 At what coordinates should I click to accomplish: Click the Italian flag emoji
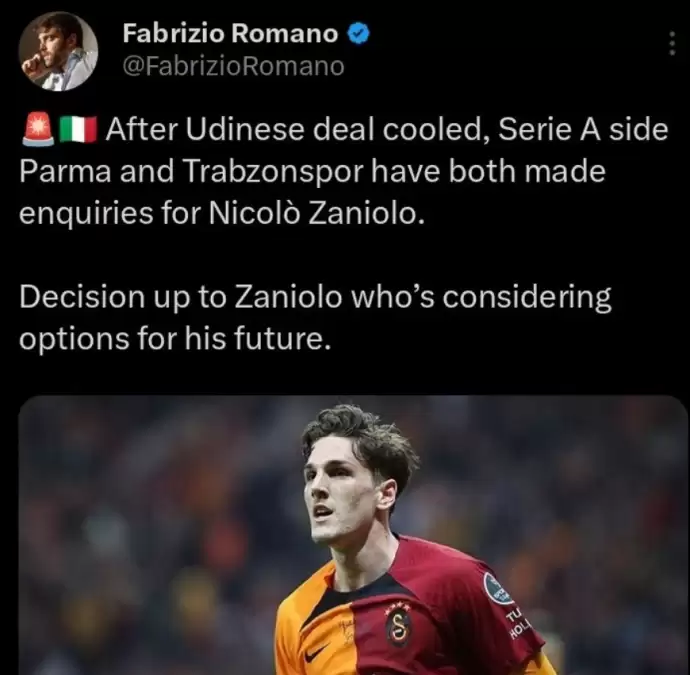[x=78, y=129]
